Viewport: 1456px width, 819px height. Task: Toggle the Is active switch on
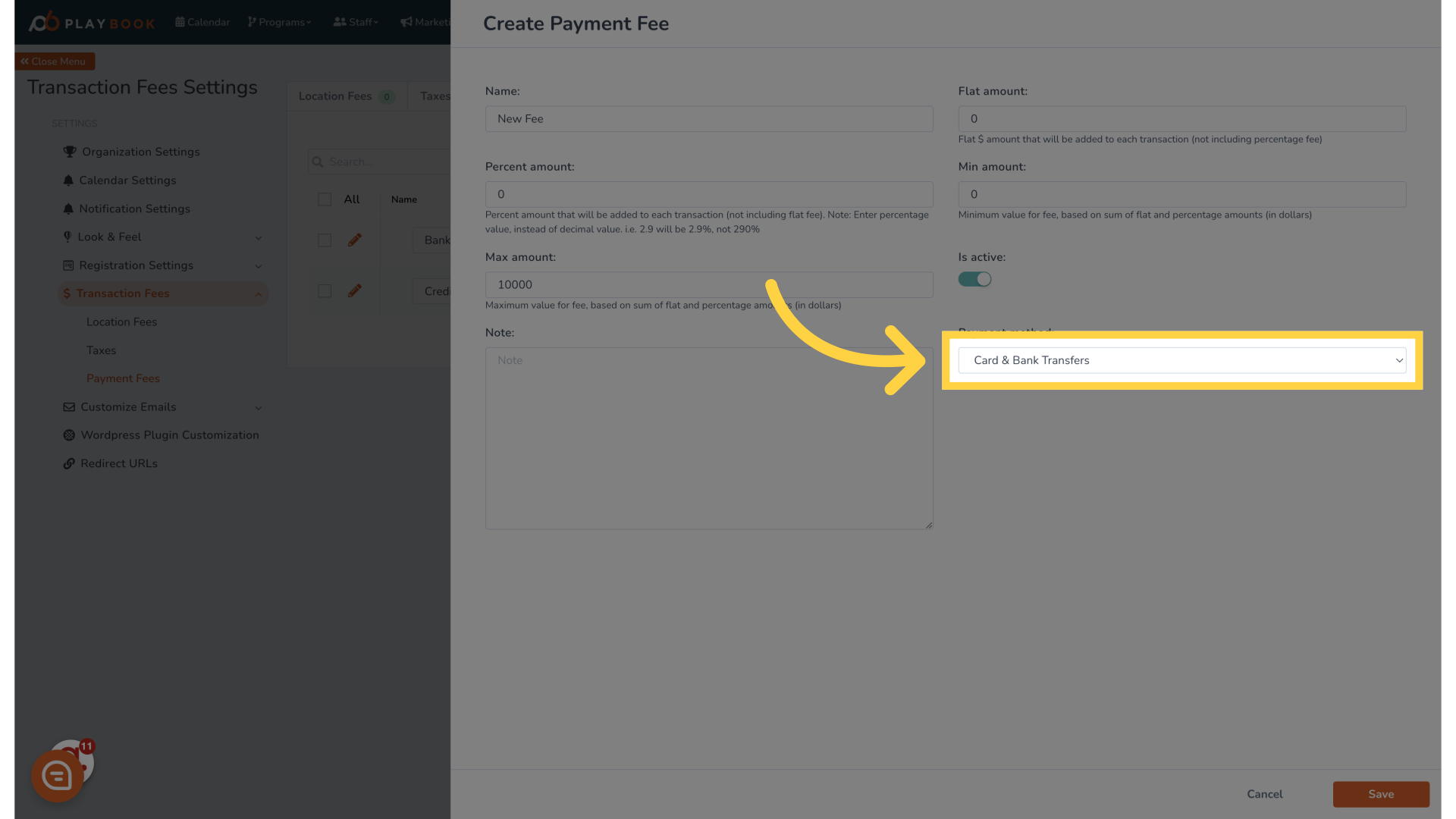click(x=974, y=279)
